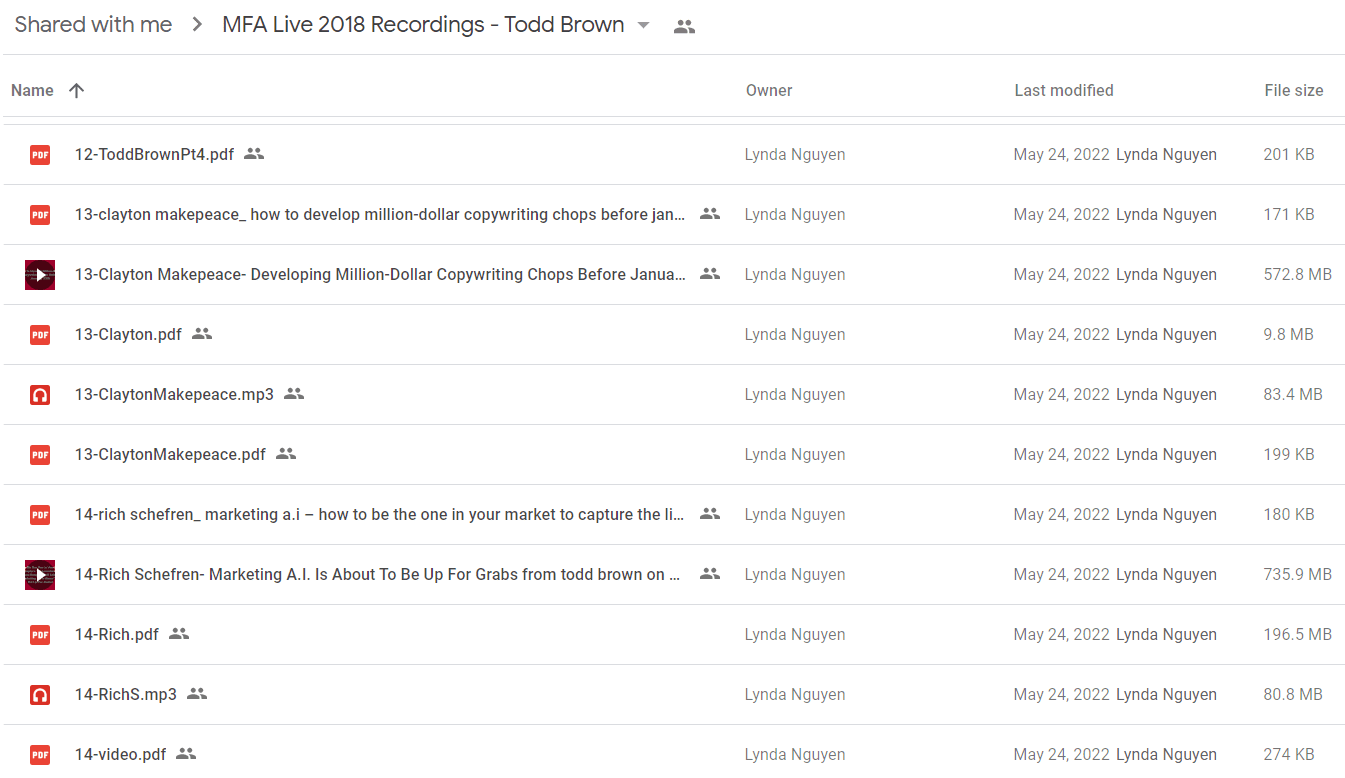Viewport: 1345px width, 778px height.
Task: Select the file 13-Clayton.pdf
Action: (x=128, y=335)
